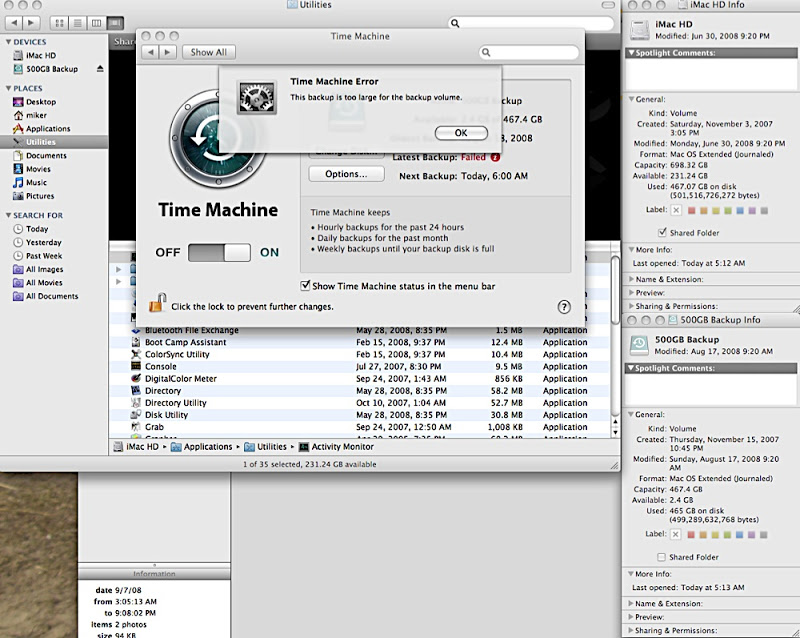The image size is (800, 638).
Task: Expand Preview section in iMac HD Info
Action: (631, 292)
